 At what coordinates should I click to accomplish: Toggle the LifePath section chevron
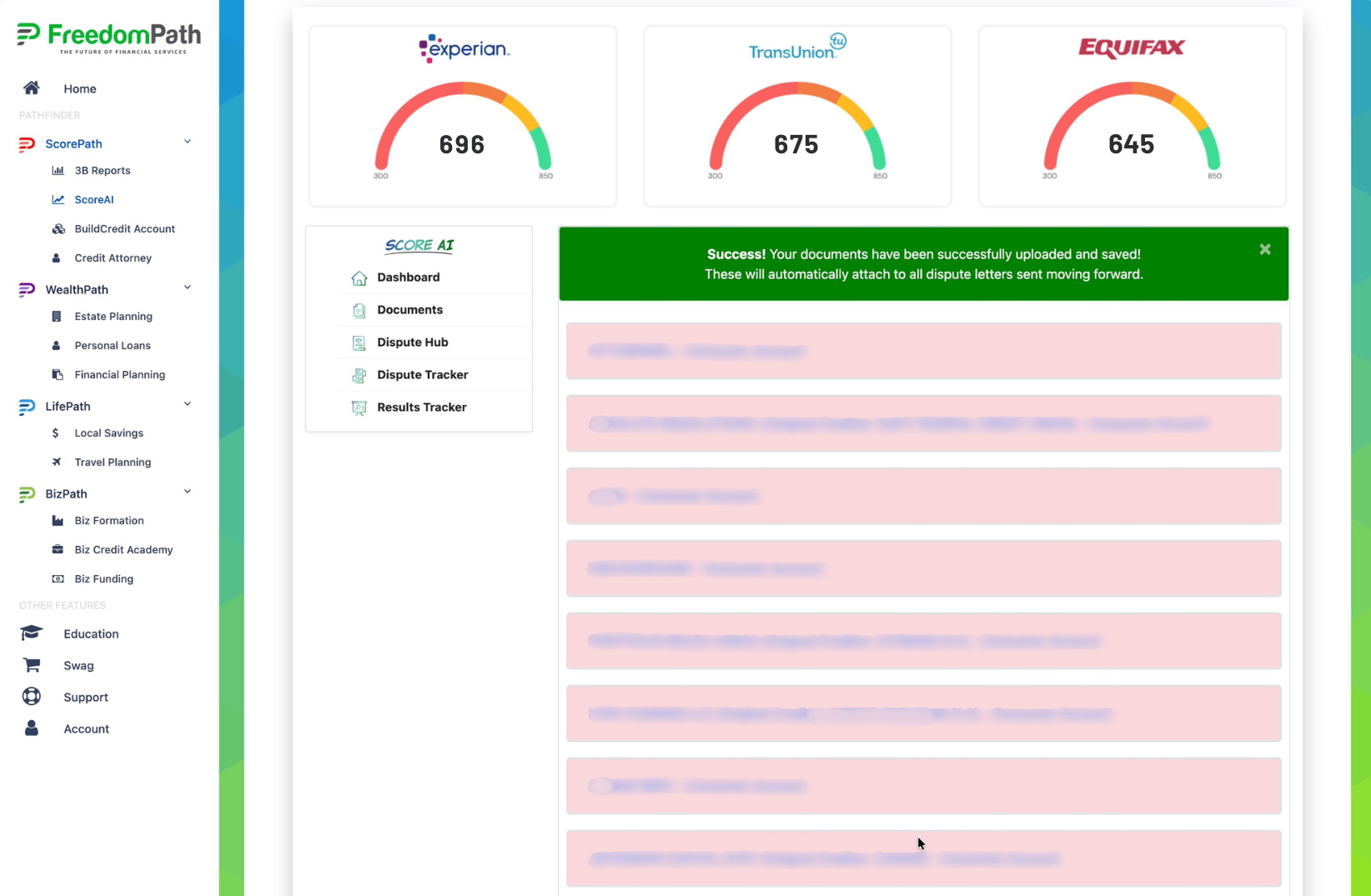point(188,404)
